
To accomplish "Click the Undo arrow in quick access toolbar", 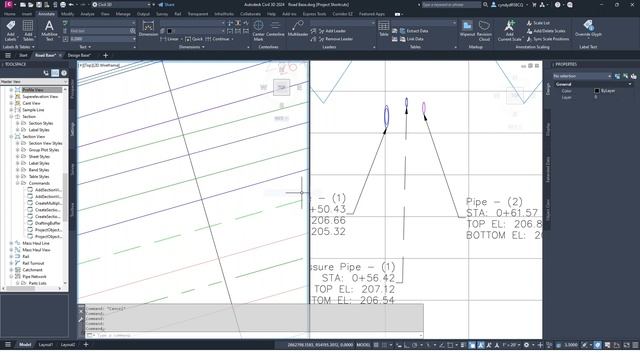I will 71,4.
